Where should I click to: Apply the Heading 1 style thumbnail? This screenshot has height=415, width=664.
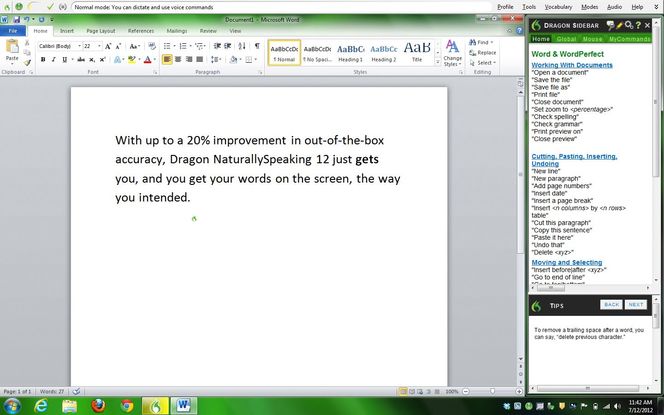point(350,51)
